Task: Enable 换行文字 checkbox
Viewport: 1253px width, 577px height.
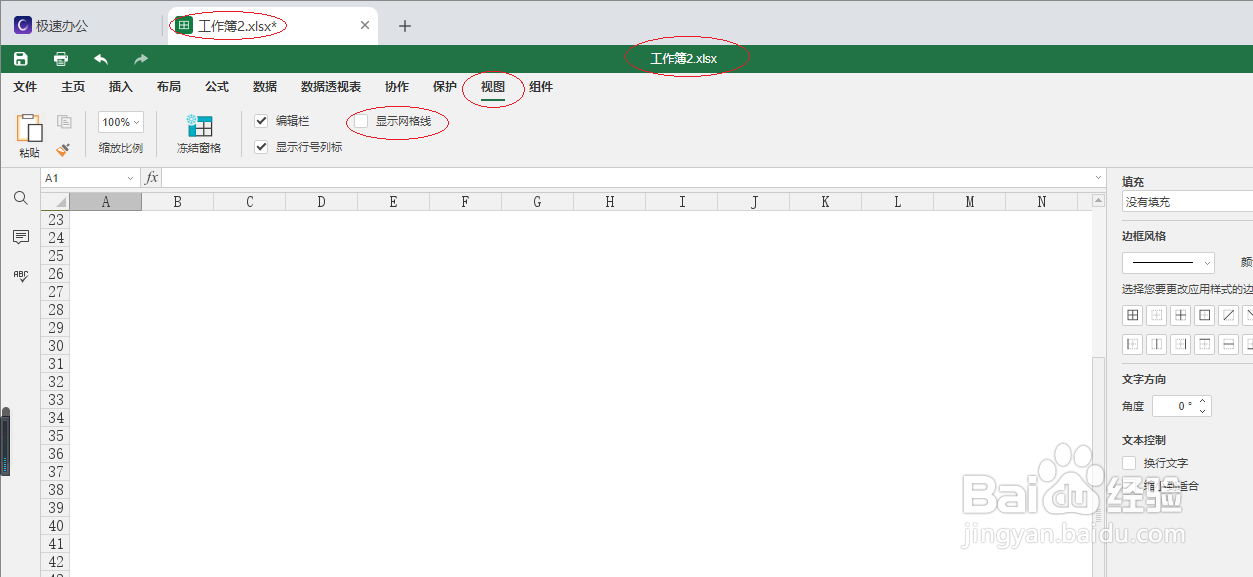Action: pyautogui.click(x=1129, y=463)
